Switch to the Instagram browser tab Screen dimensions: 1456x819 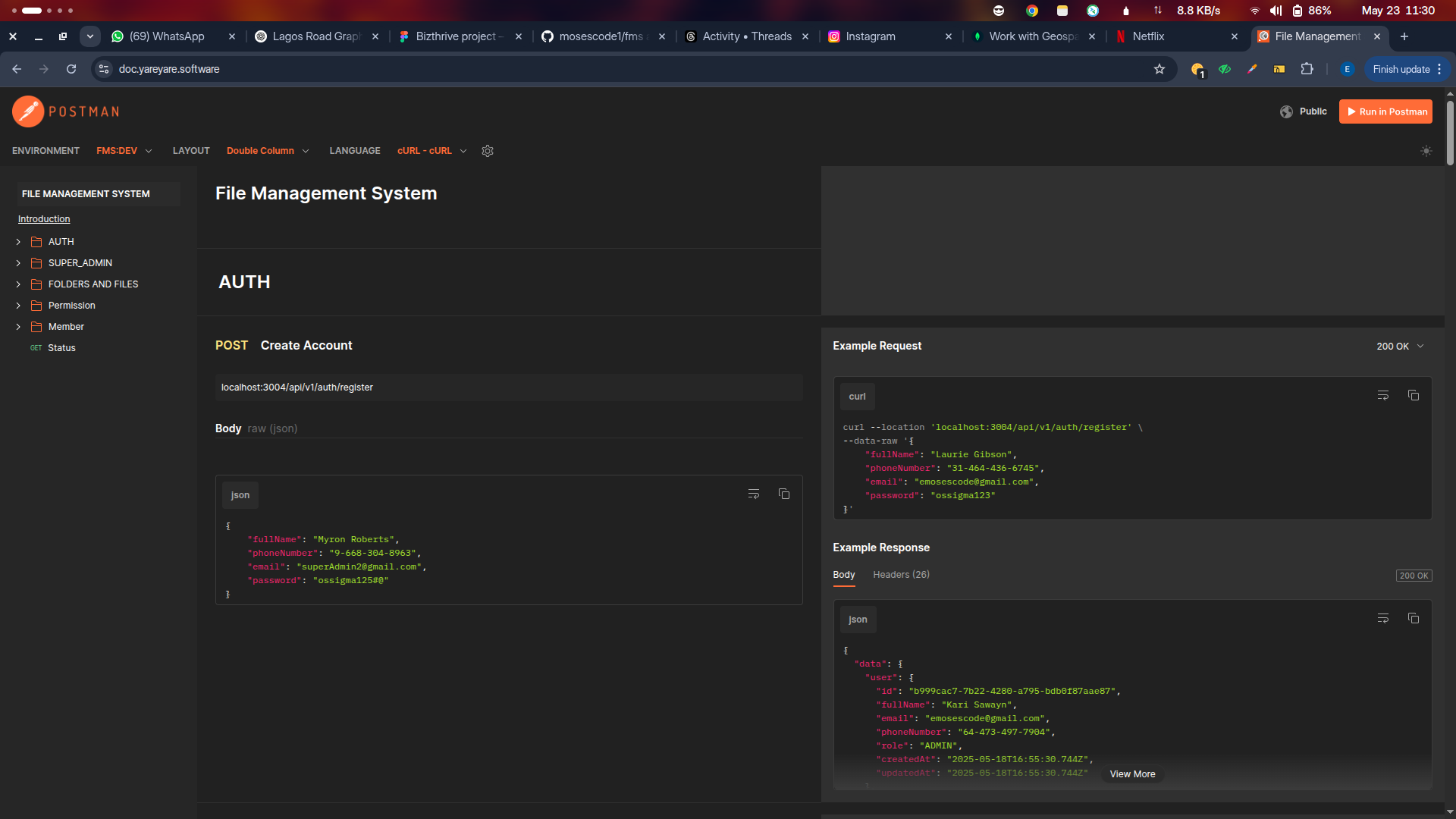(x=871, y=36)
